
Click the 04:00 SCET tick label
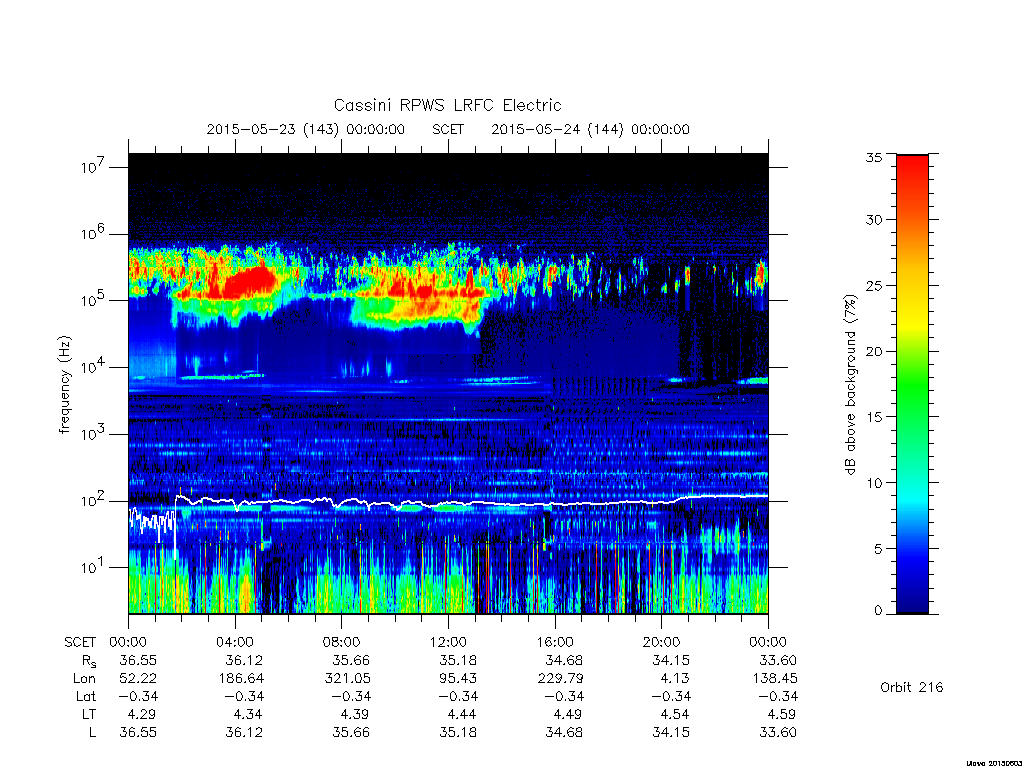coord(235,642)
